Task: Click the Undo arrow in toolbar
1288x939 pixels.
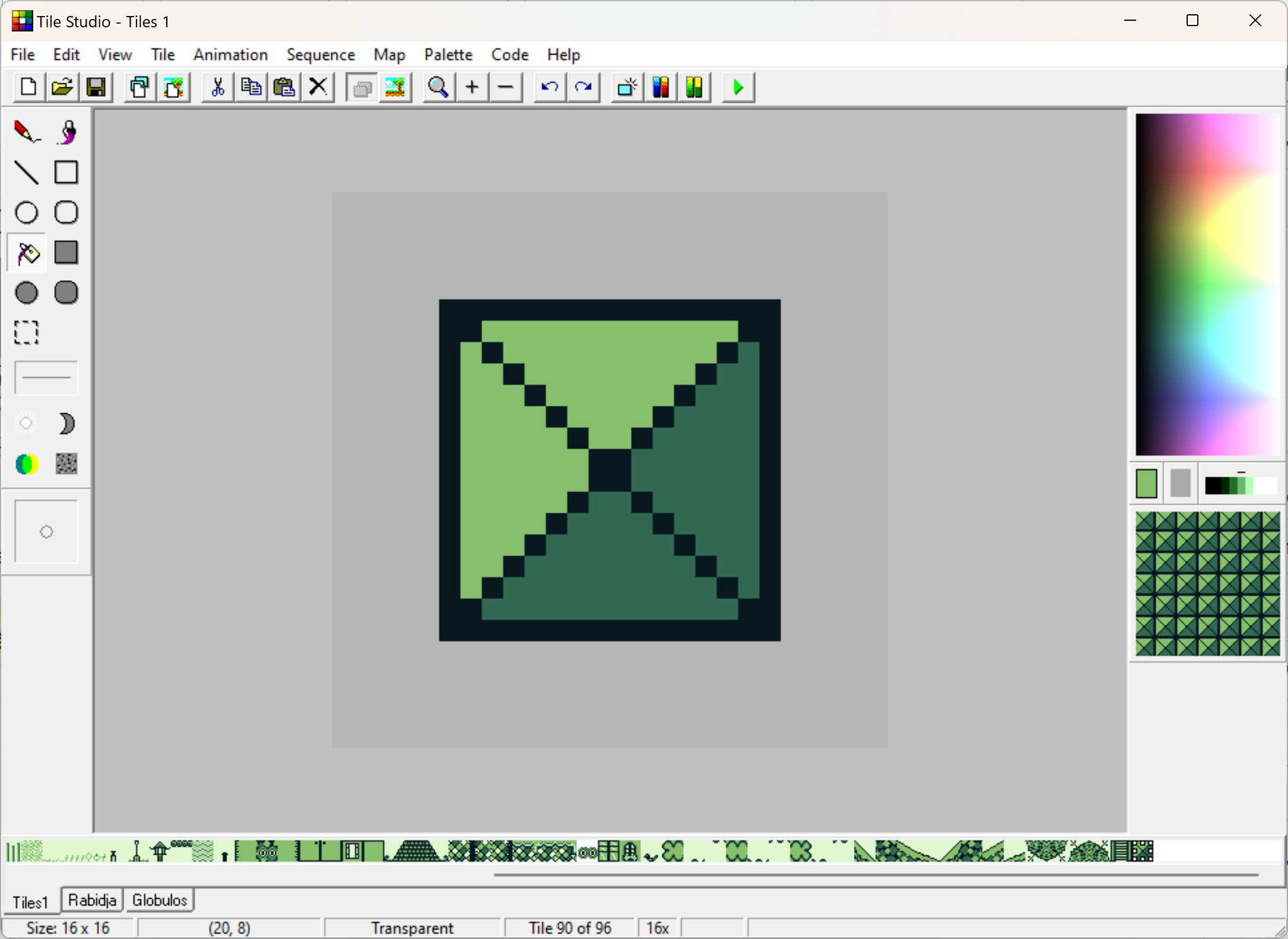Action: pyautogui.click(x=549, y=87)
